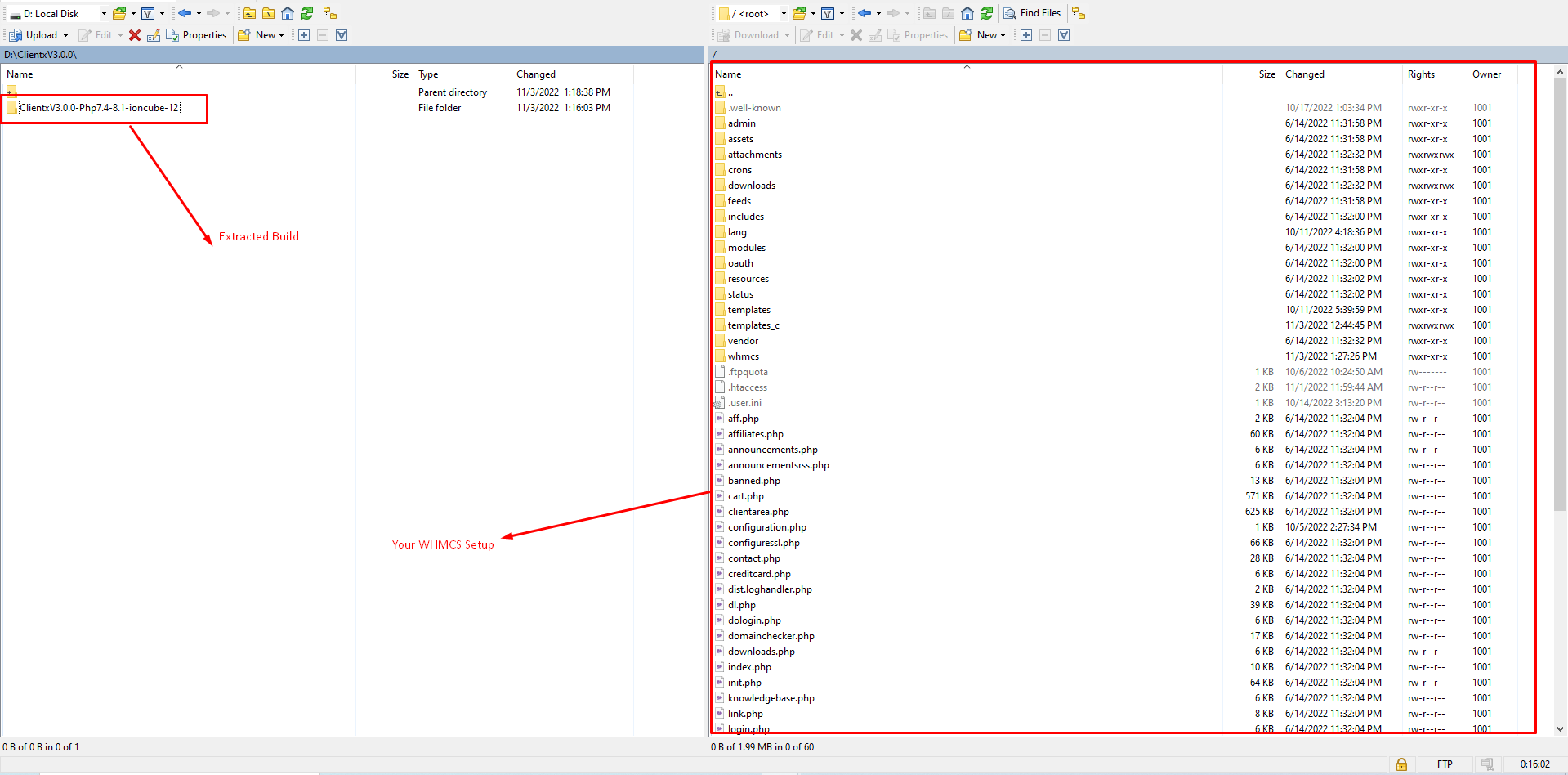Screen dimensions: 1568x775
Task: Open the remote home directory
Action: pyautogui.click(x=967, y=13)
